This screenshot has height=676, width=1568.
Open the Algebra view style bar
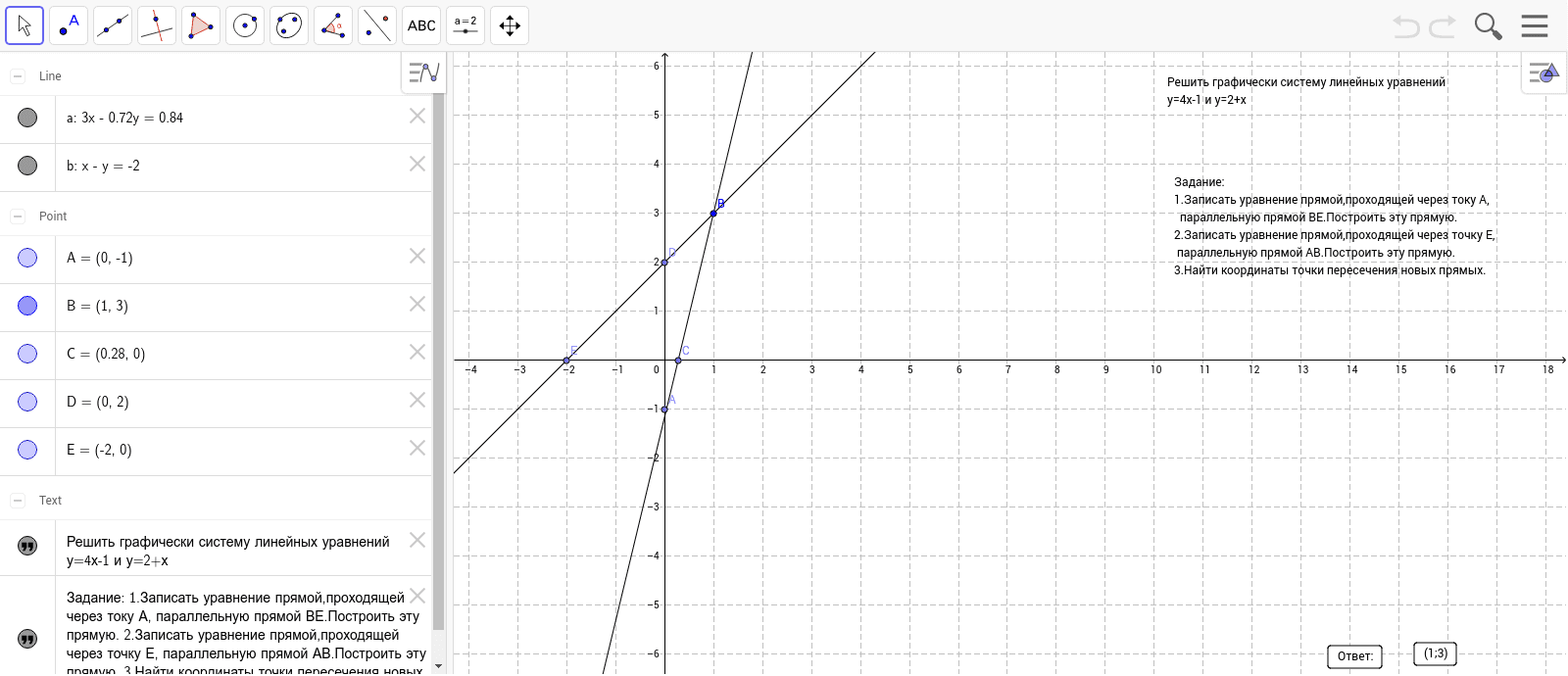(x=423, y=72)
